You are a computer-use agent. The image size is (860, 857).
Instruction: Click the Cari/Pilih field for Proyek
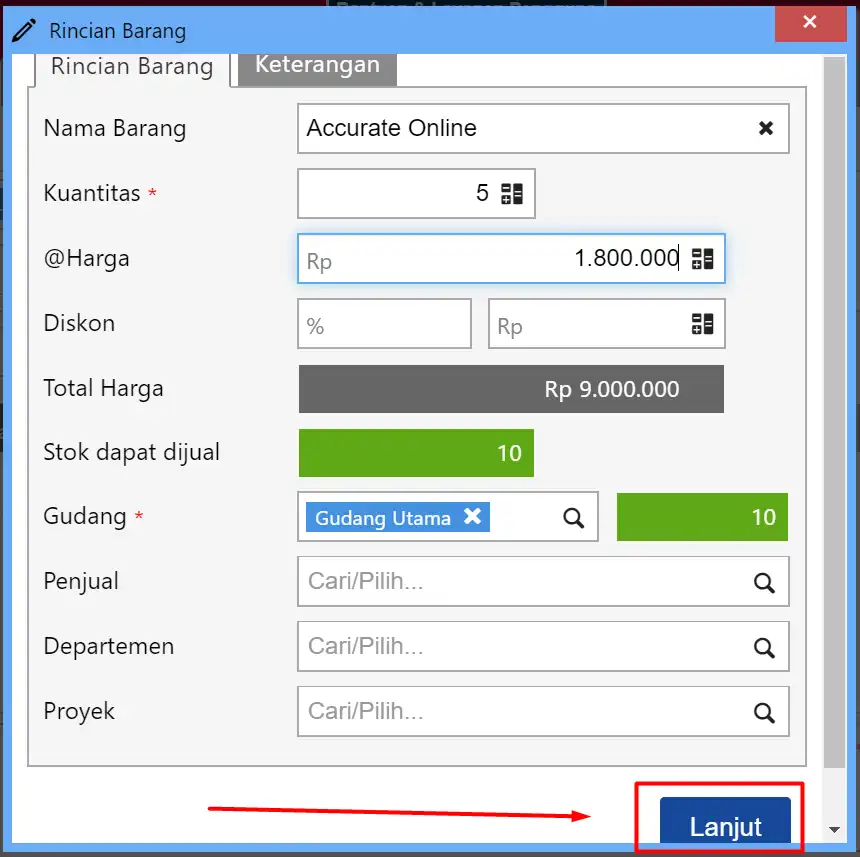pyautogui.click(x=520, y=712)
